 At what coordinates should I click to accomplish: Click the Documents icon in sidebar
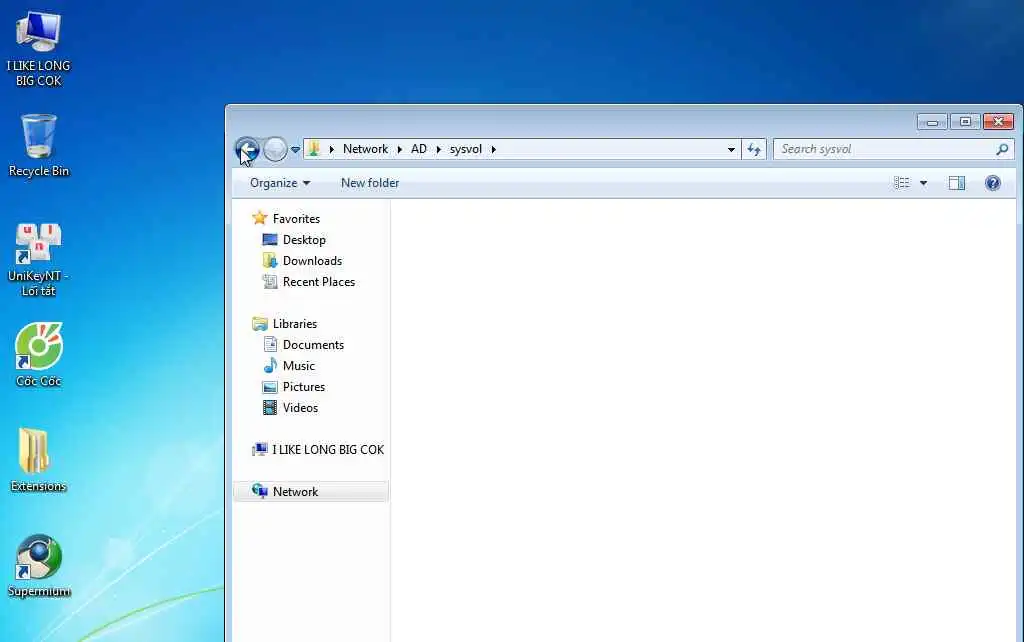[x=270, y=344]
